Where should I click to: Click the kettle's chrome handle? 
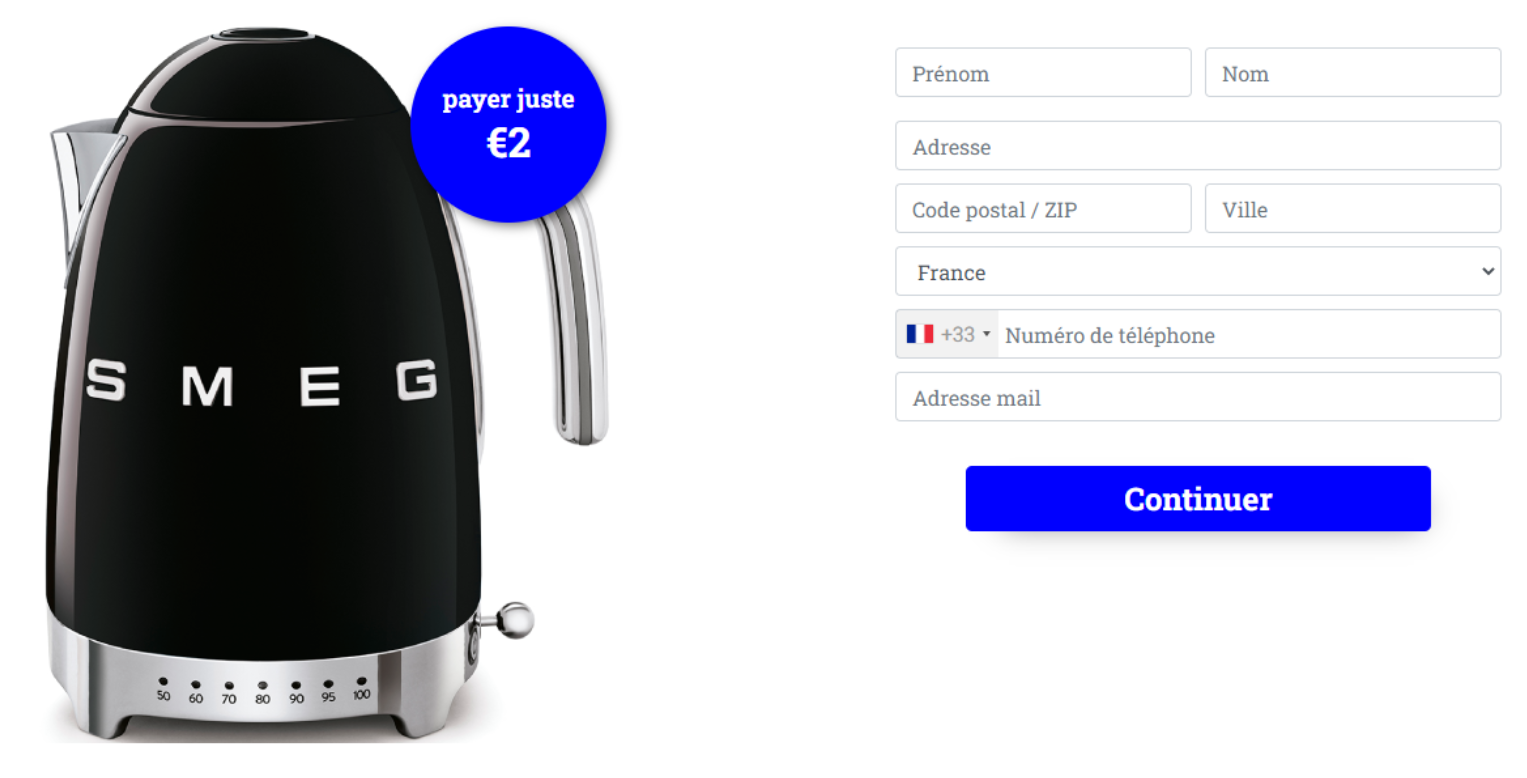coord(572,320)
